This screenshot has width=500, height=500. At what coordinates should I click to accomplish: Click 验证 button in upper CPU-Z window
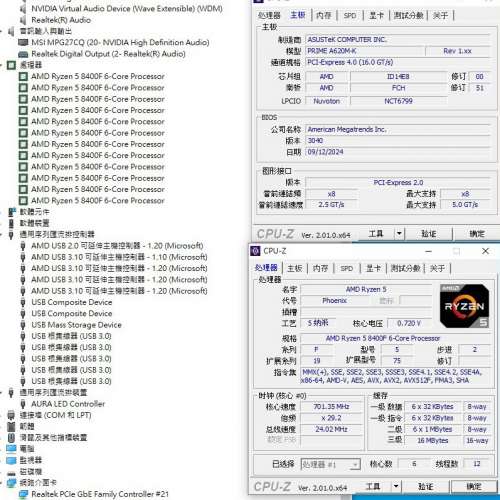pyautogui.click(x=429, y=234)
